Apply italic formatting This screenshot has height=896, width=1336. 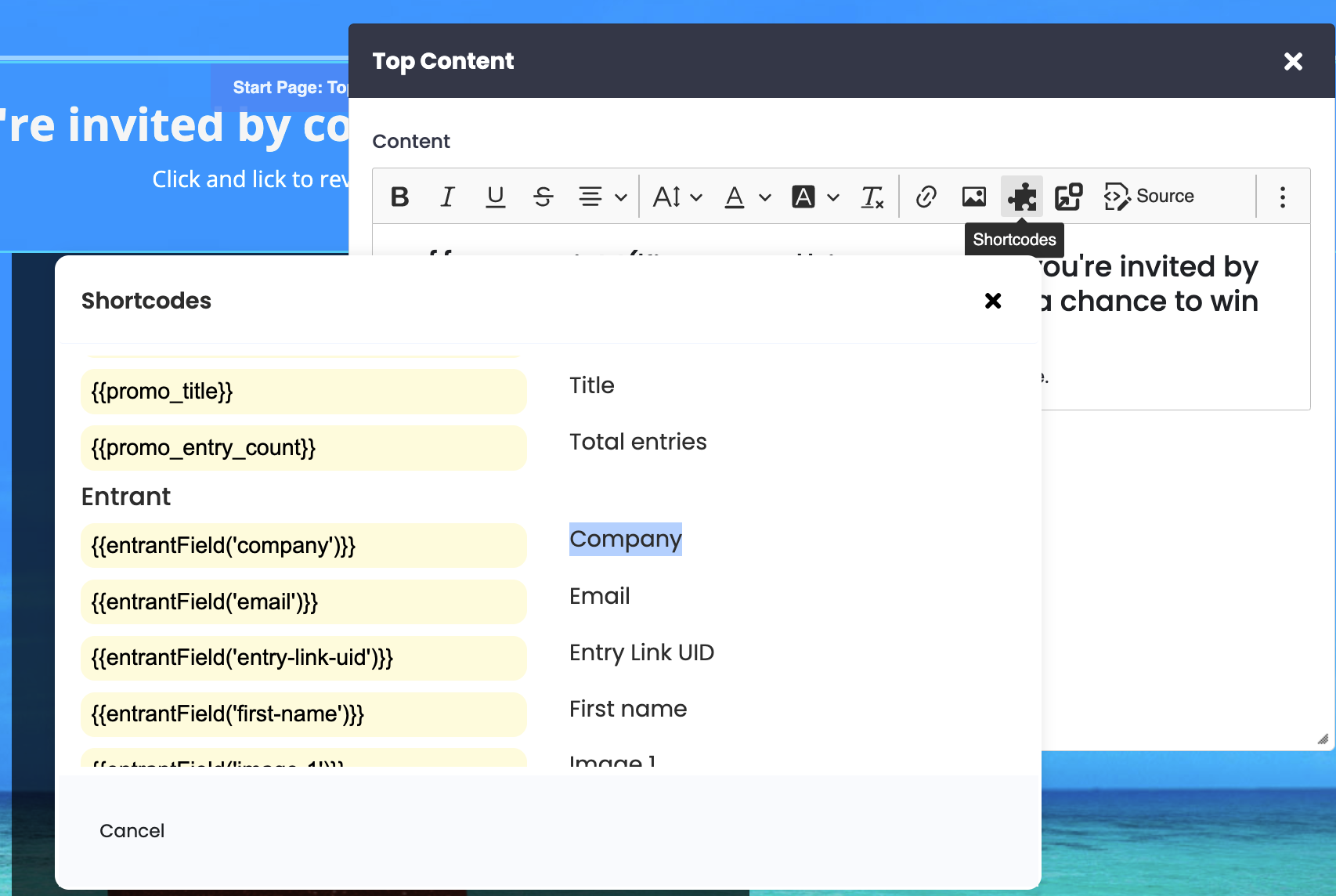coord(447,197)
